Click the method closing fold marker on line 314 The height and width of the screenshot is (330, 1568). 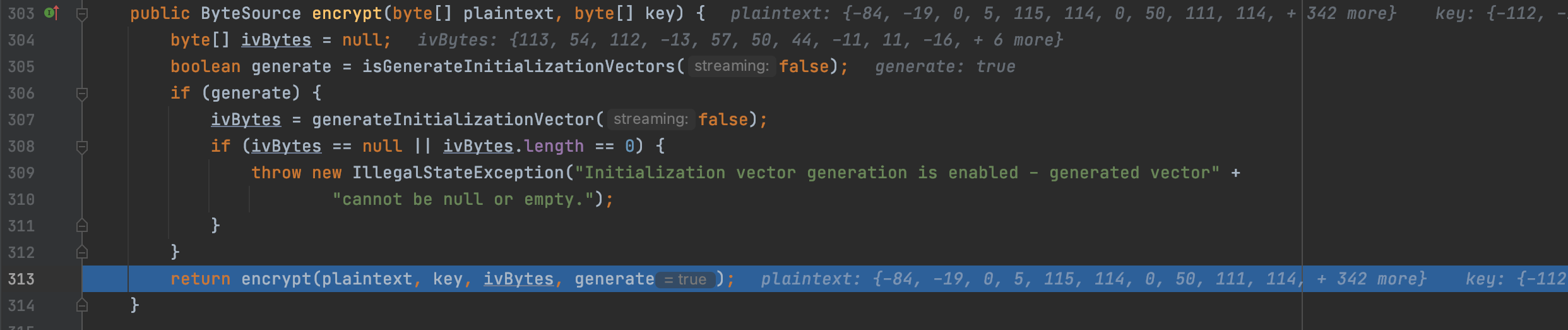pyautogui.click(x=81, y=305)
